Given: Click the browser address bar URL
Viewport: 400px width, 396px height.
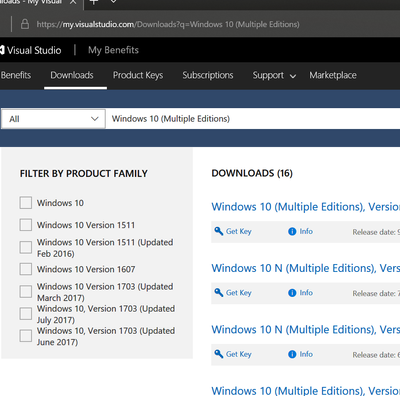Looking at the screenshot, I should 168,24.
